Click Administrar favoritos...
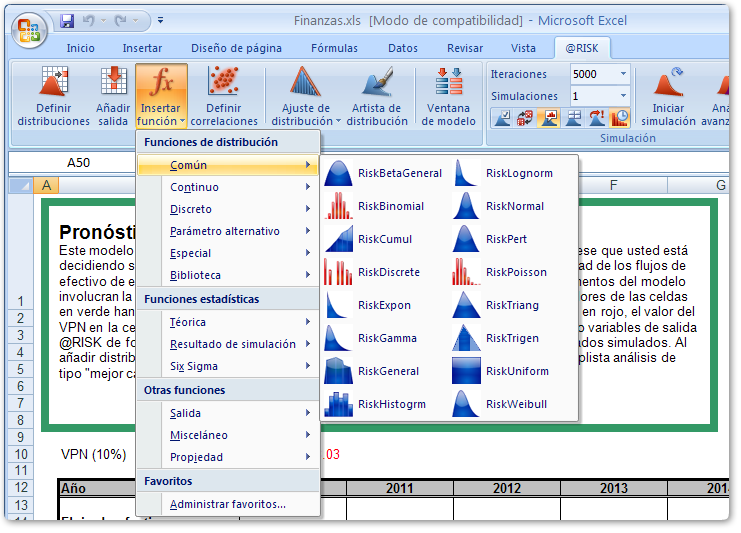Screen dimensions: 741x533 click(x=228, y=504)
